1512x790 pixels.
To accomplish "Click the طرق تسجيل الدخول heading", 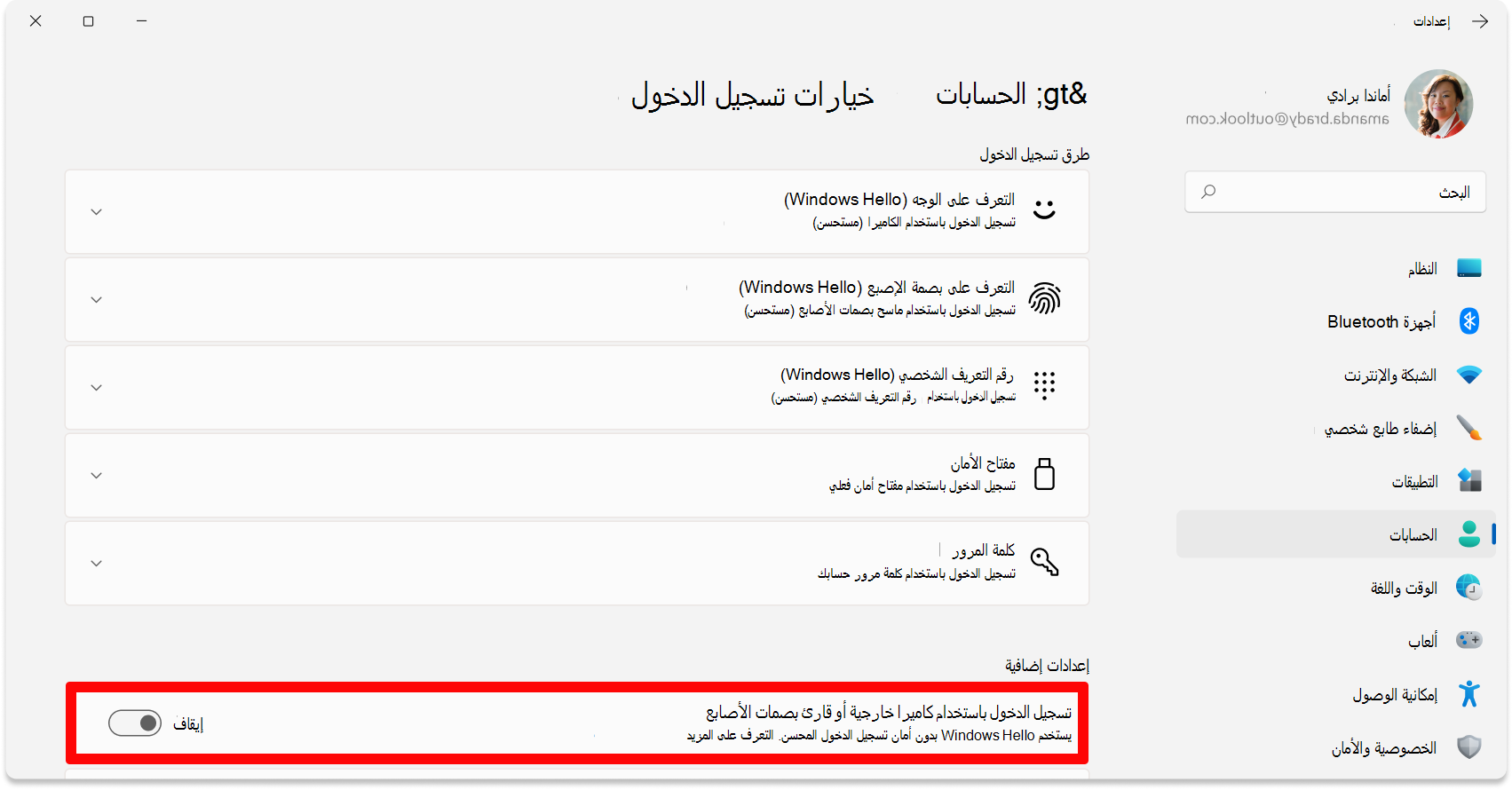I will click(x=1034, y=154).
